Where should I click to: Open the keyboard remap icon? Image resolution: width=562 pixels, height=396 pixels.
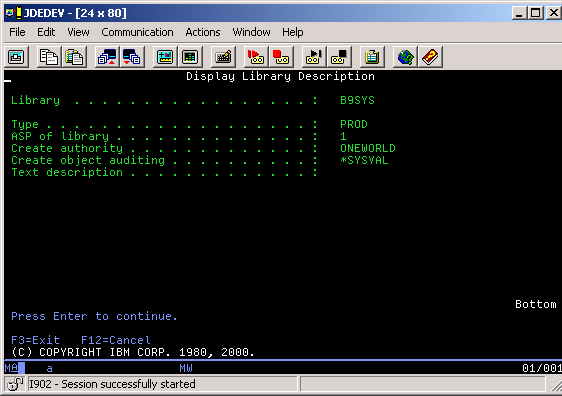(223, 57)
